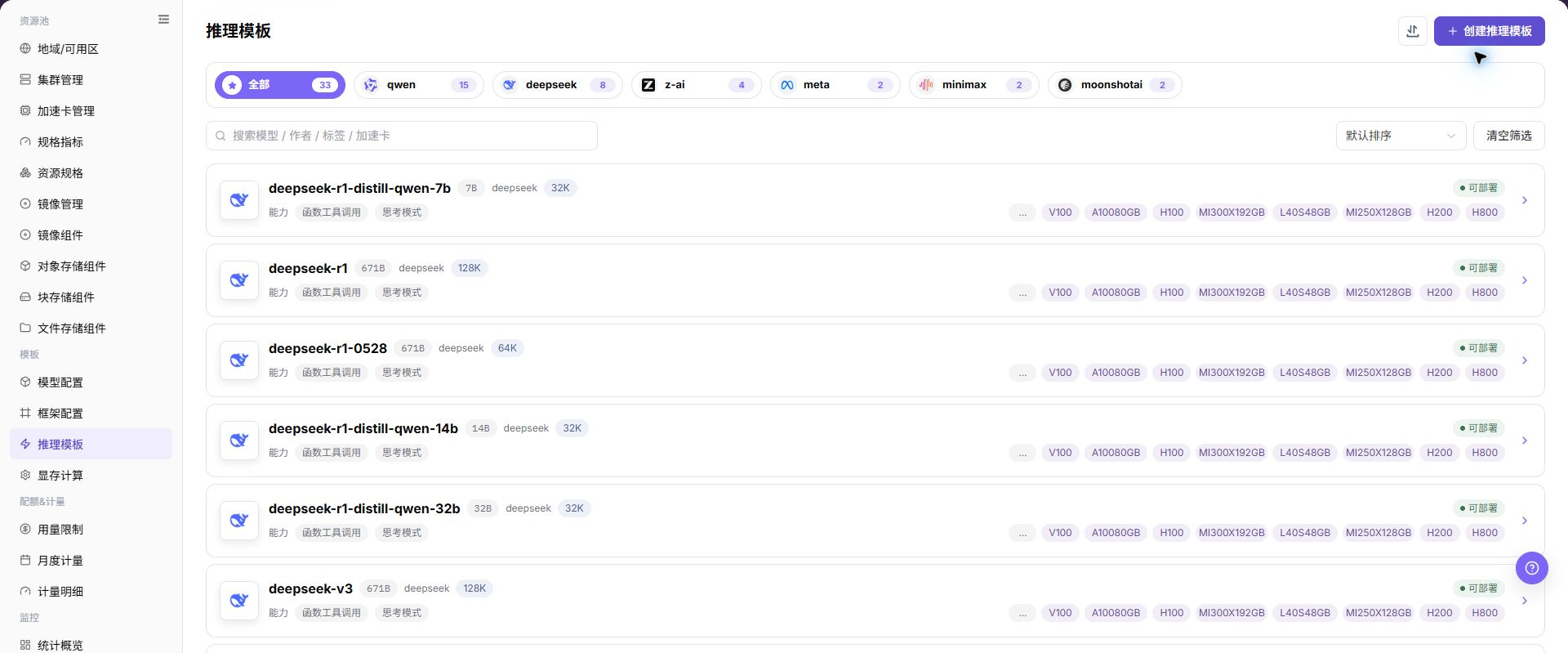Filter by the qwen tab
The image size is (1568, 653).
coord(419,85)
